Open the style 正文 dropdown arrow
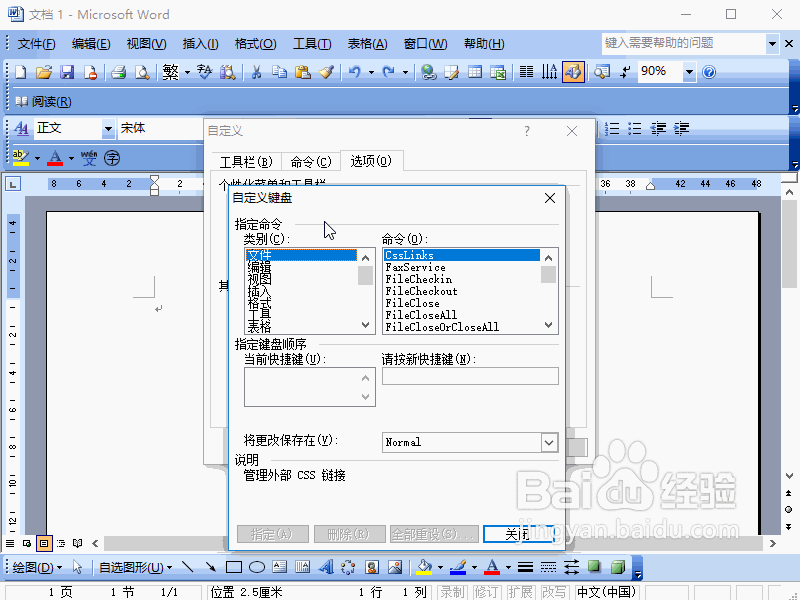The image size is (800, 600). pyautogui.click(x=108, y=129)
